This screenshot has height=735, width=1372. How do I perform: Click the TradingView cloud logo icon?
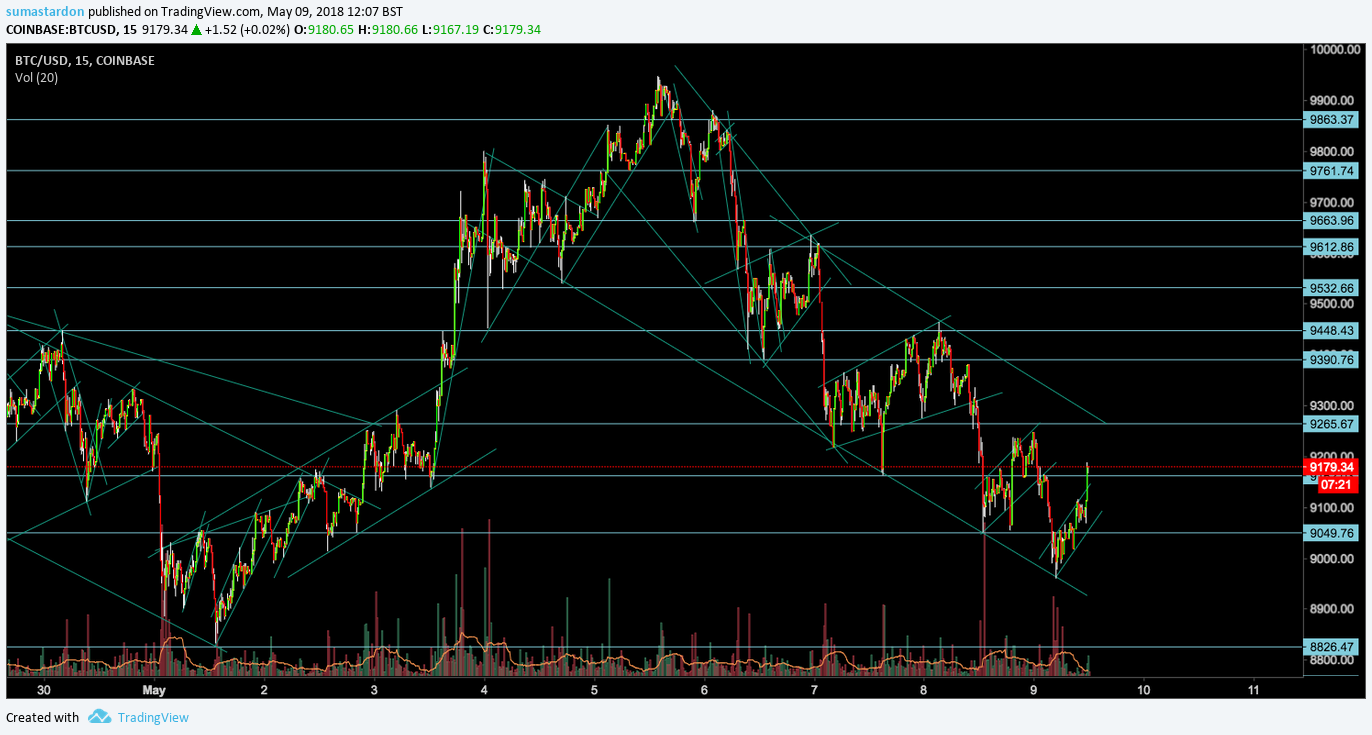(99, 717)
